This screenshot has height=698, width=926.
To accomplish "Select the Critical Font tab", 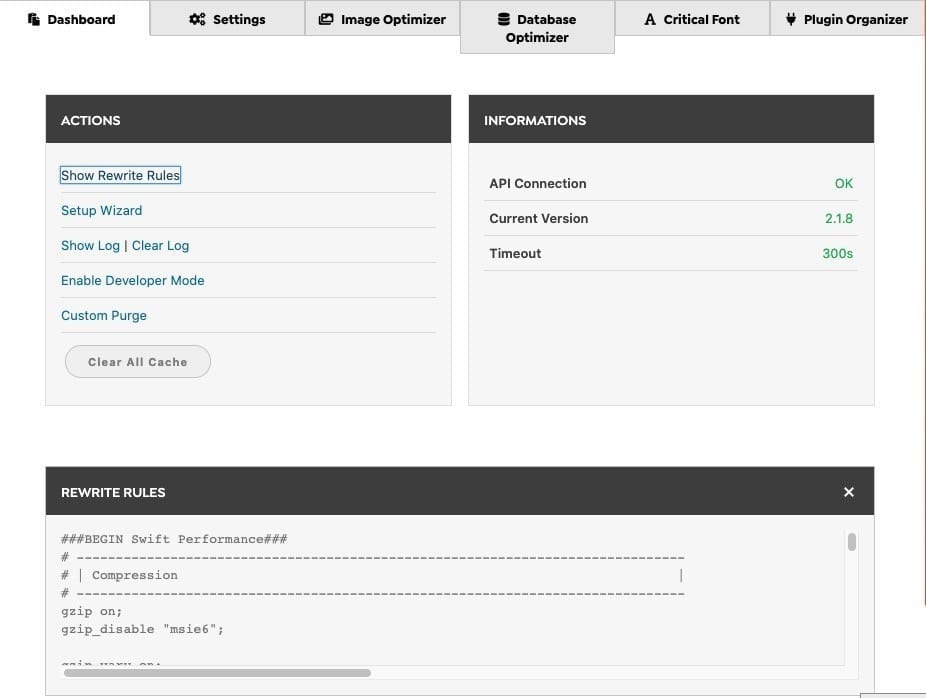I will point(692,19).
